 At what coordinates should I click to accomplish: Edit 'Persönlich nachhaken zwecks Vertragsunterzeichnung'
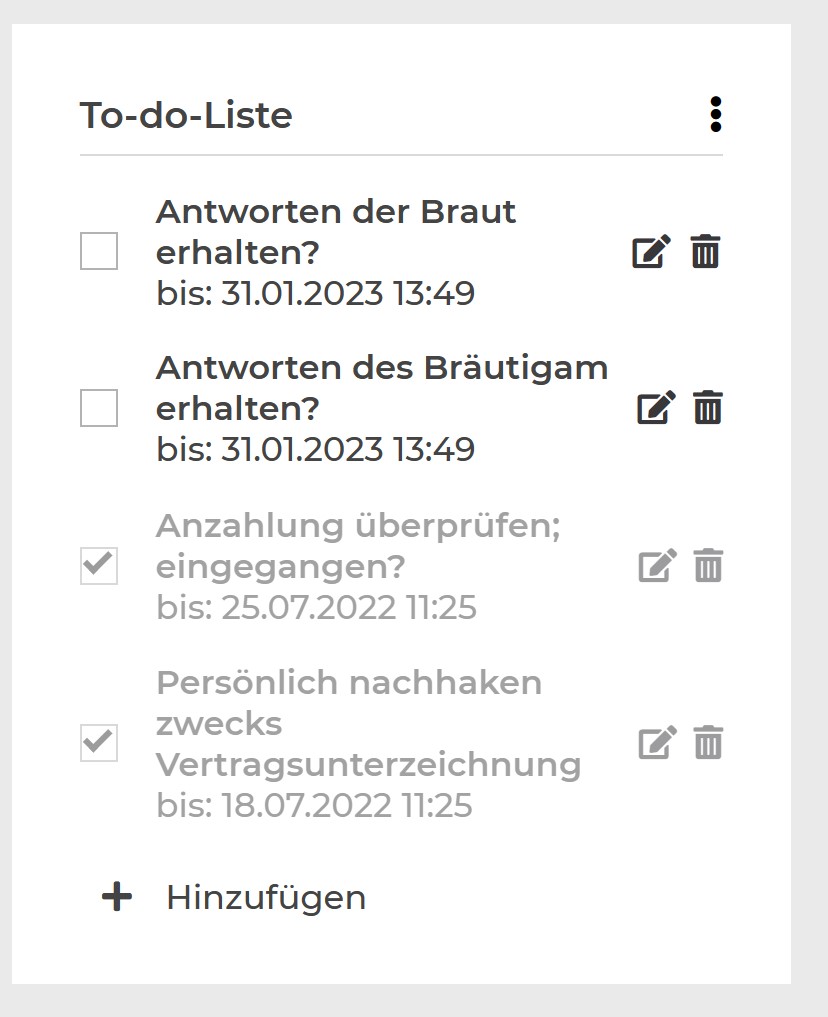655,743
